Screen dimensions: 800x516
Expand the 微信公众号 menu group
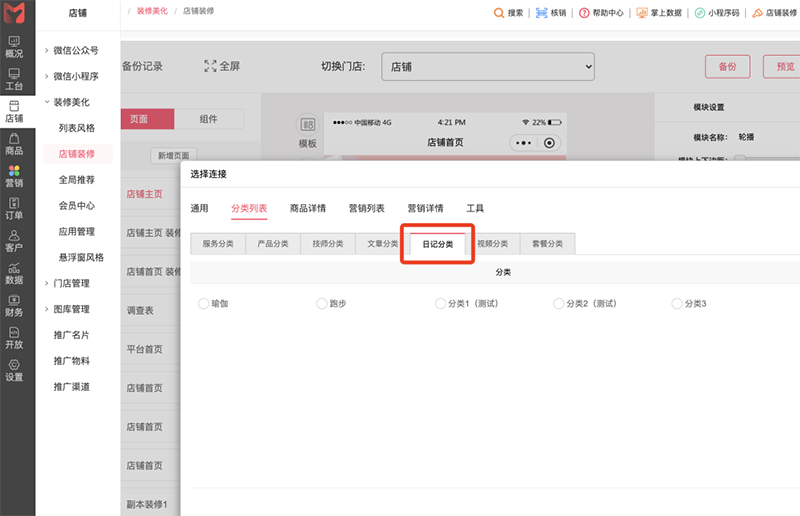tap(75, 50)
